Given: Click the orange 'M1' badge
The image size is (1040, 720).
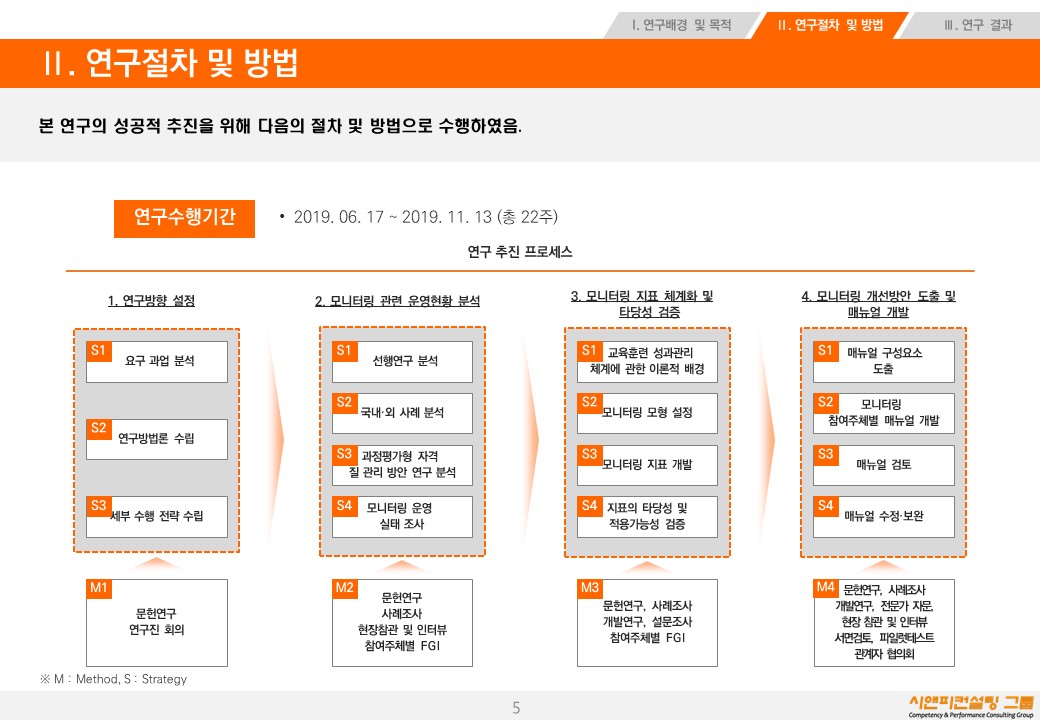Looking at the screenshot, I should (x=99, y=588).
